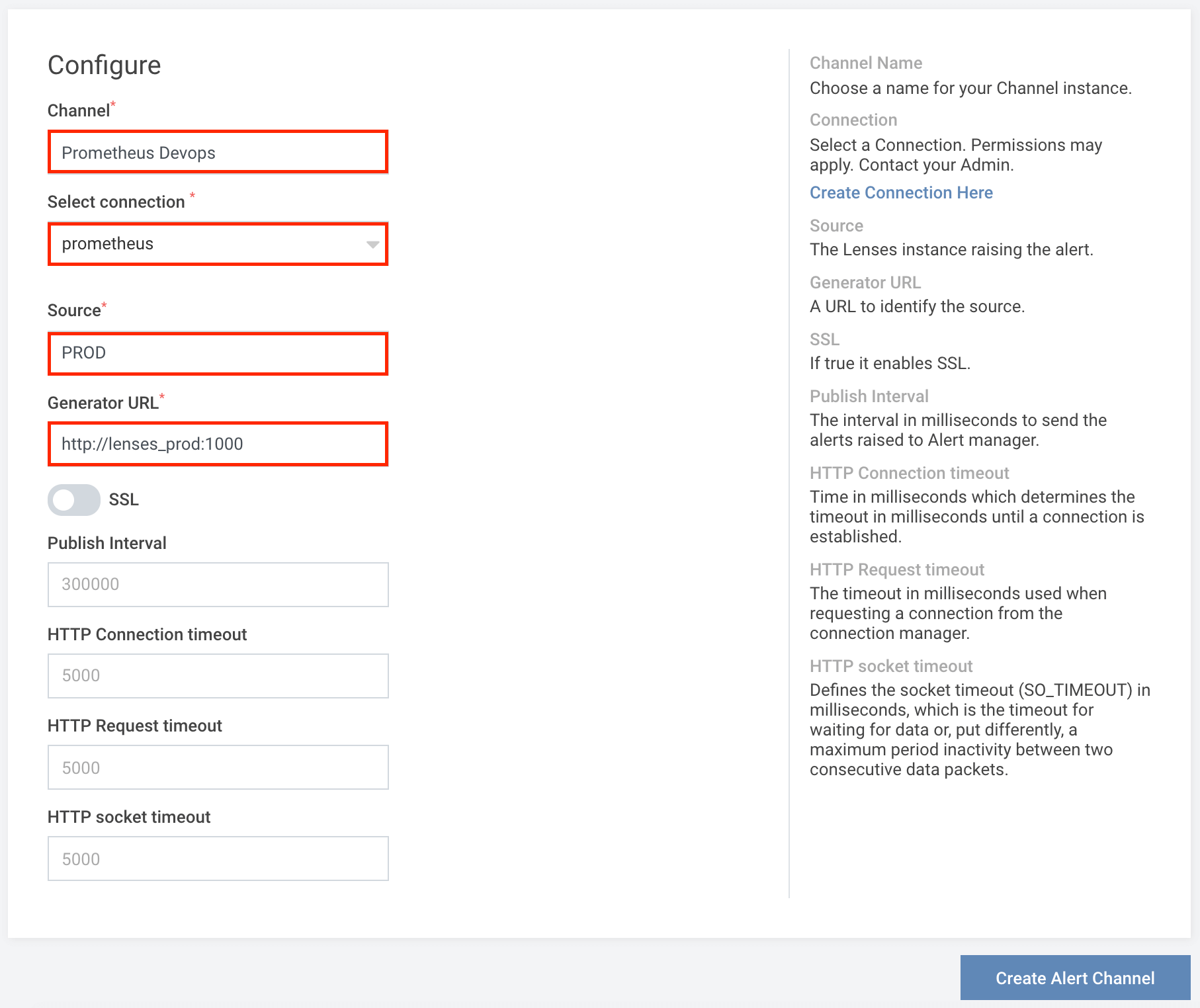Click the HTTP socket timeout help heading
The image size is (1200, 1008).
click(x=891, y=666)
